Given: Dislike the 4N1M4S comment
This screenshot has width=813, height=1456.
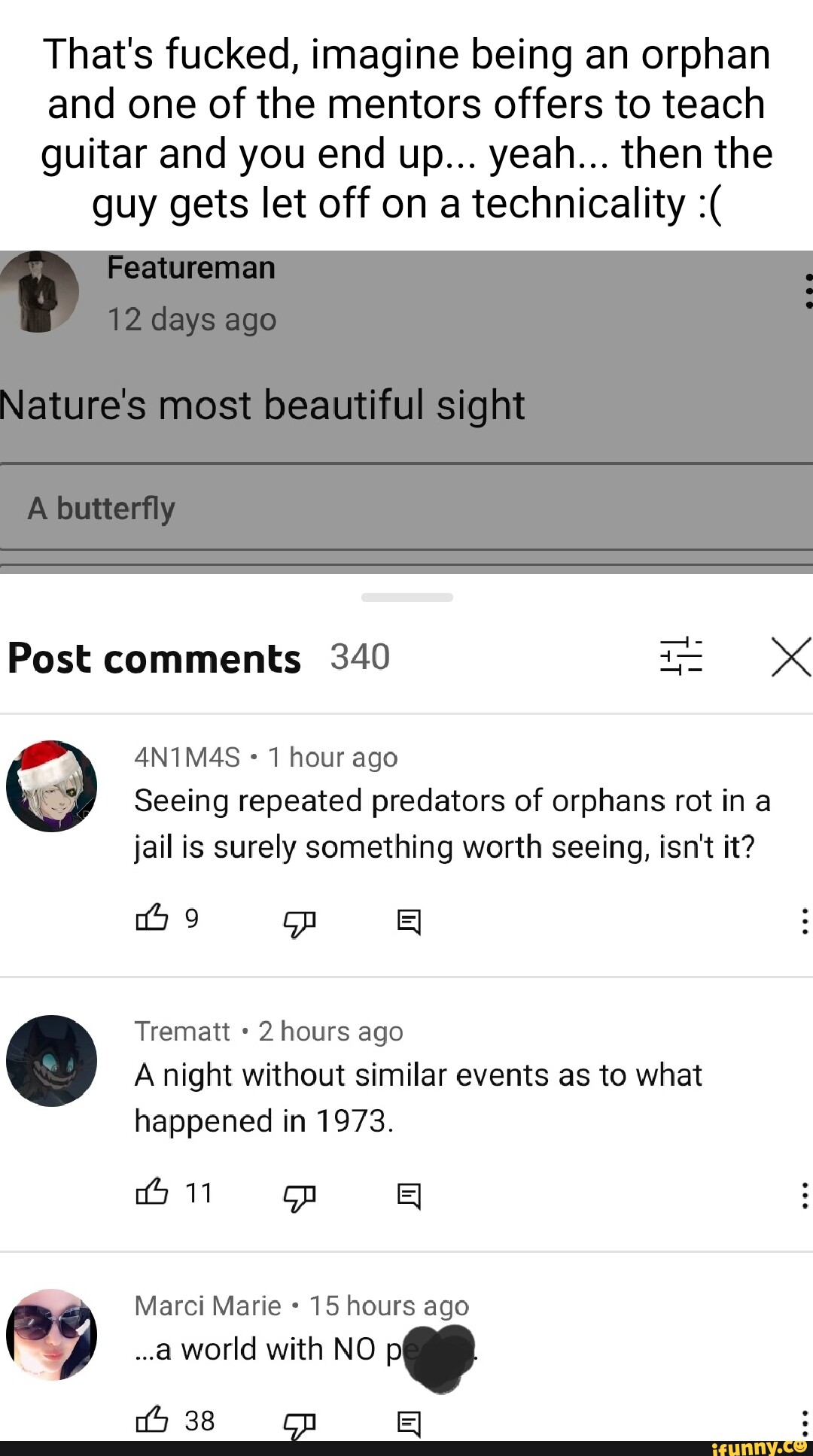Looking at the screenshot, I should (299, 922).
